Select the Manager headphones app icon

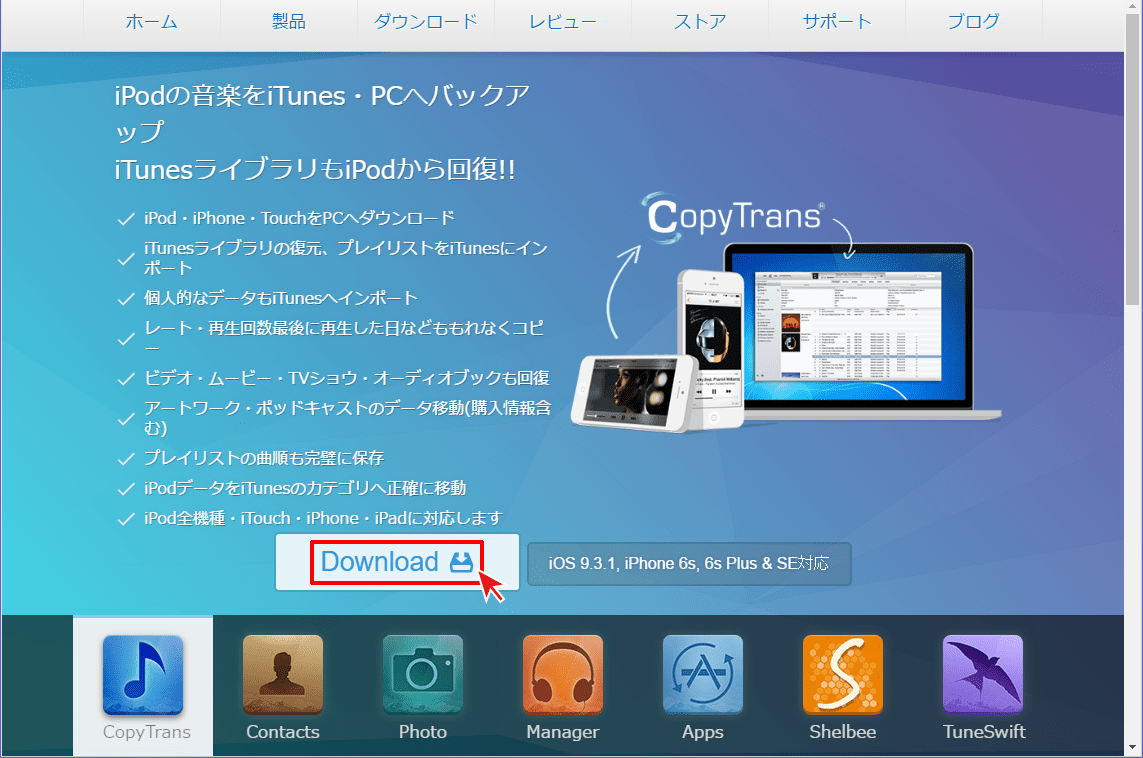[x=562, y=675]
